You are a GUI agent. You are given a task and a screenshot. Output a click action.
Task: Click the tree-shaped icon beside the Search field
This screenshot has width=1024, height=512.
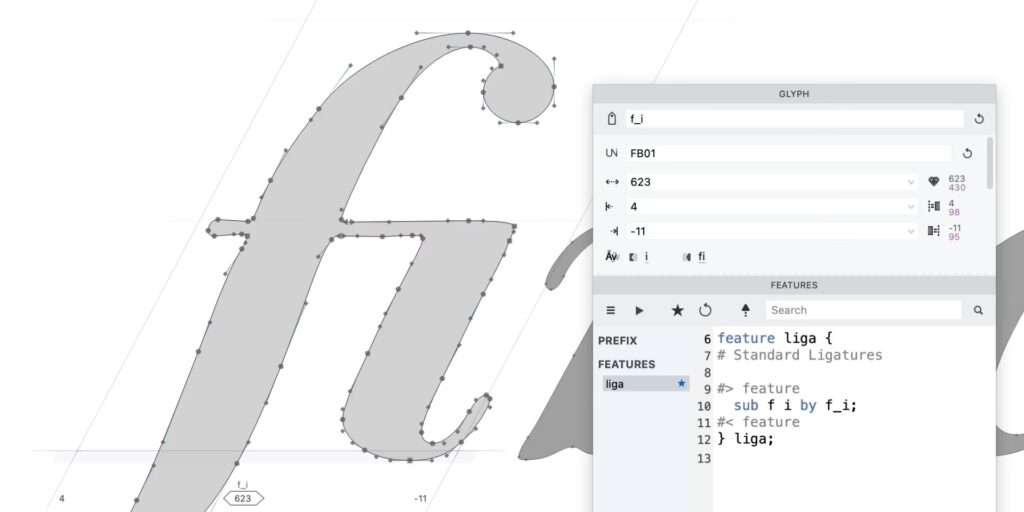[x=745, y=311]
